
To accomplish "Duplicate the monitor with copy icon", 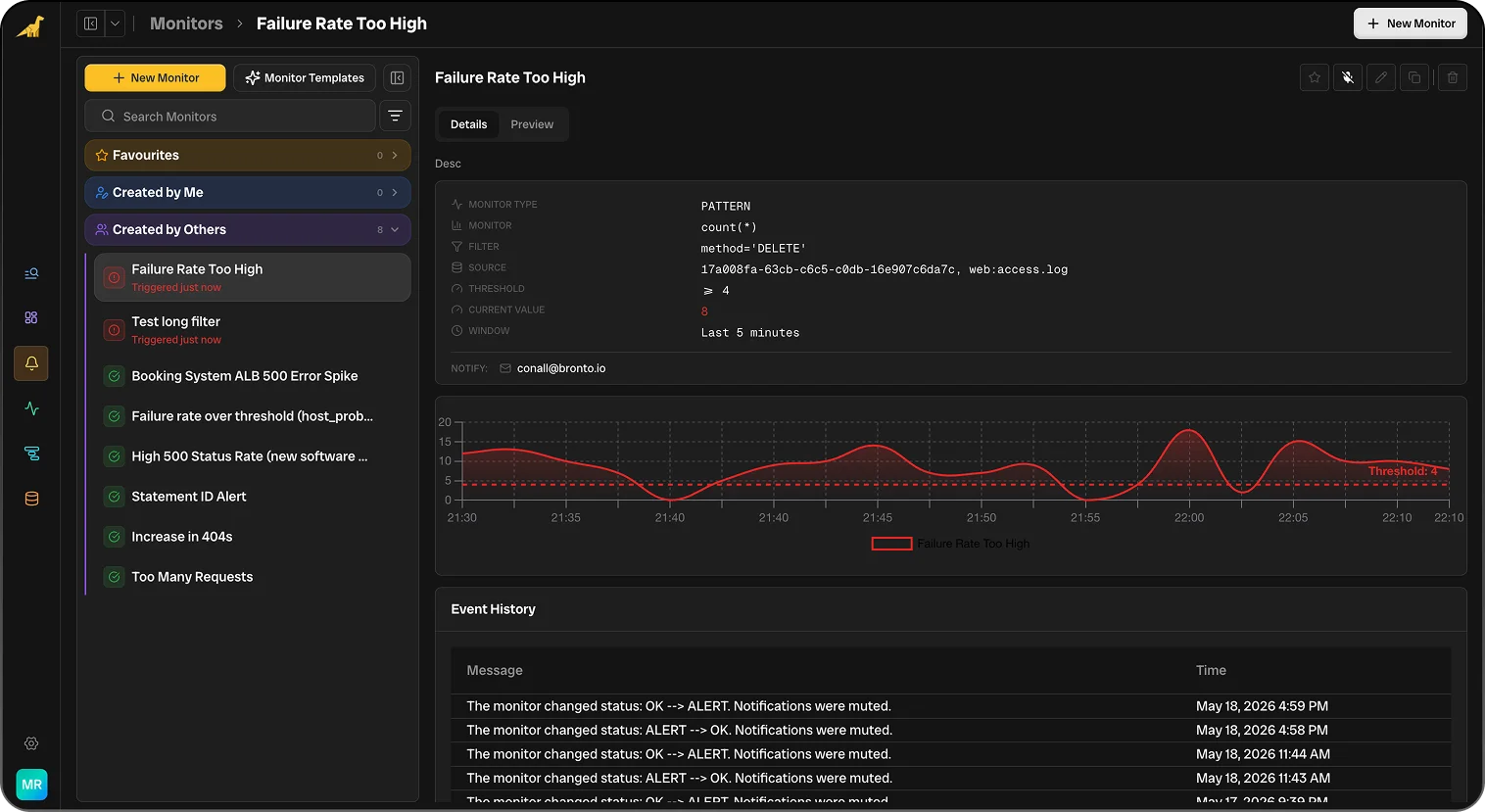I will pos(1414,77).
